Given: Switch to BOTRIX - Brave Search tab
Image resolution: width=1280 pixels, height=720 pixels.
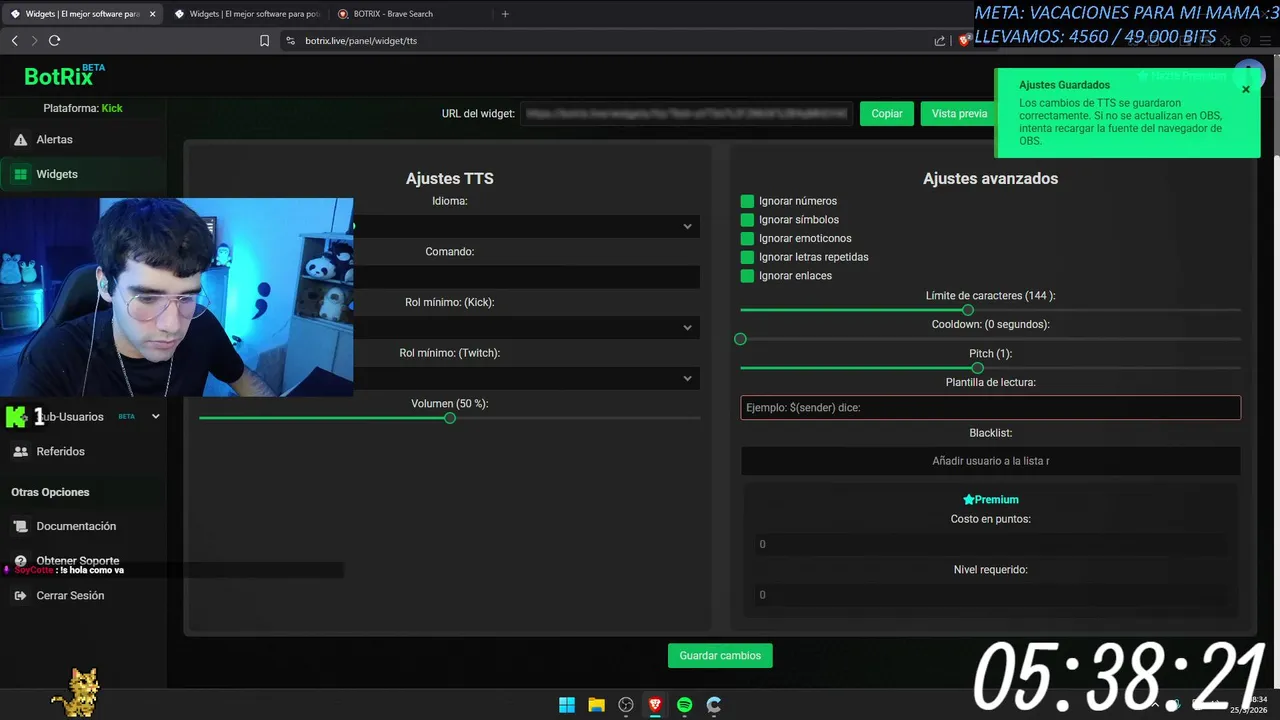Looking at the screenshot, I should point(410,14).
